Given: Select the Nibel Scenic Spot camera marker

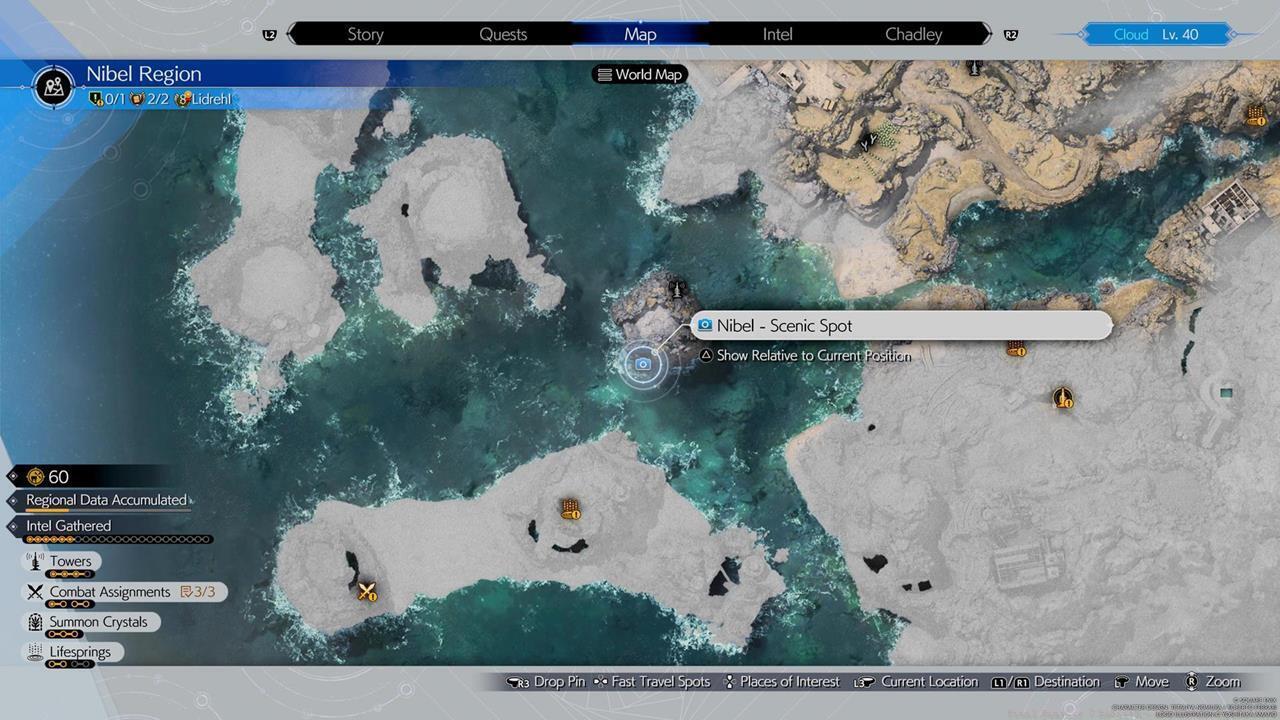Looking at the screenshot, I should click(x=643, y=365).
